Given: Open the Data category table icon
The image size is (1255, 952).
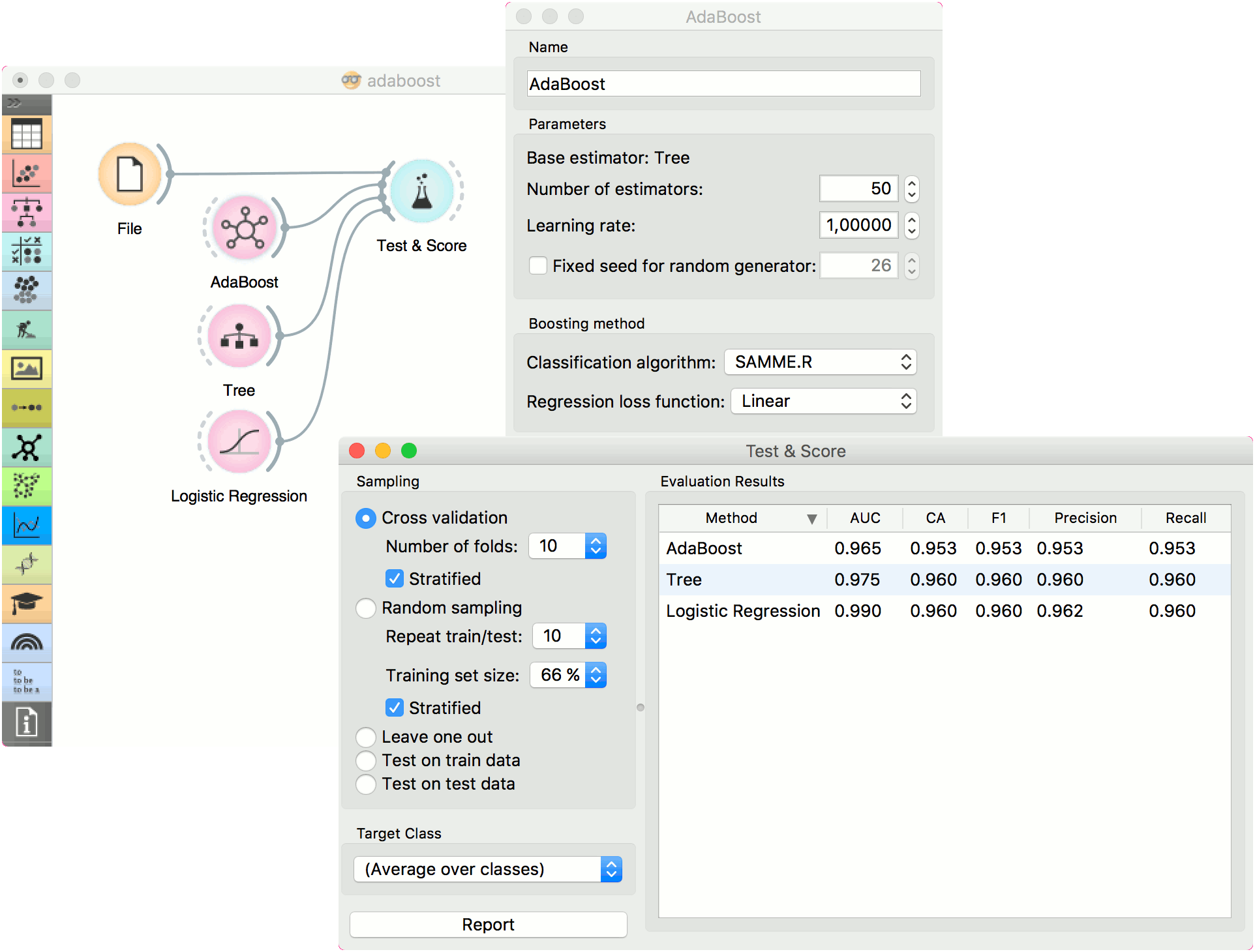Looking at the screenshot, I should (27, 135).
